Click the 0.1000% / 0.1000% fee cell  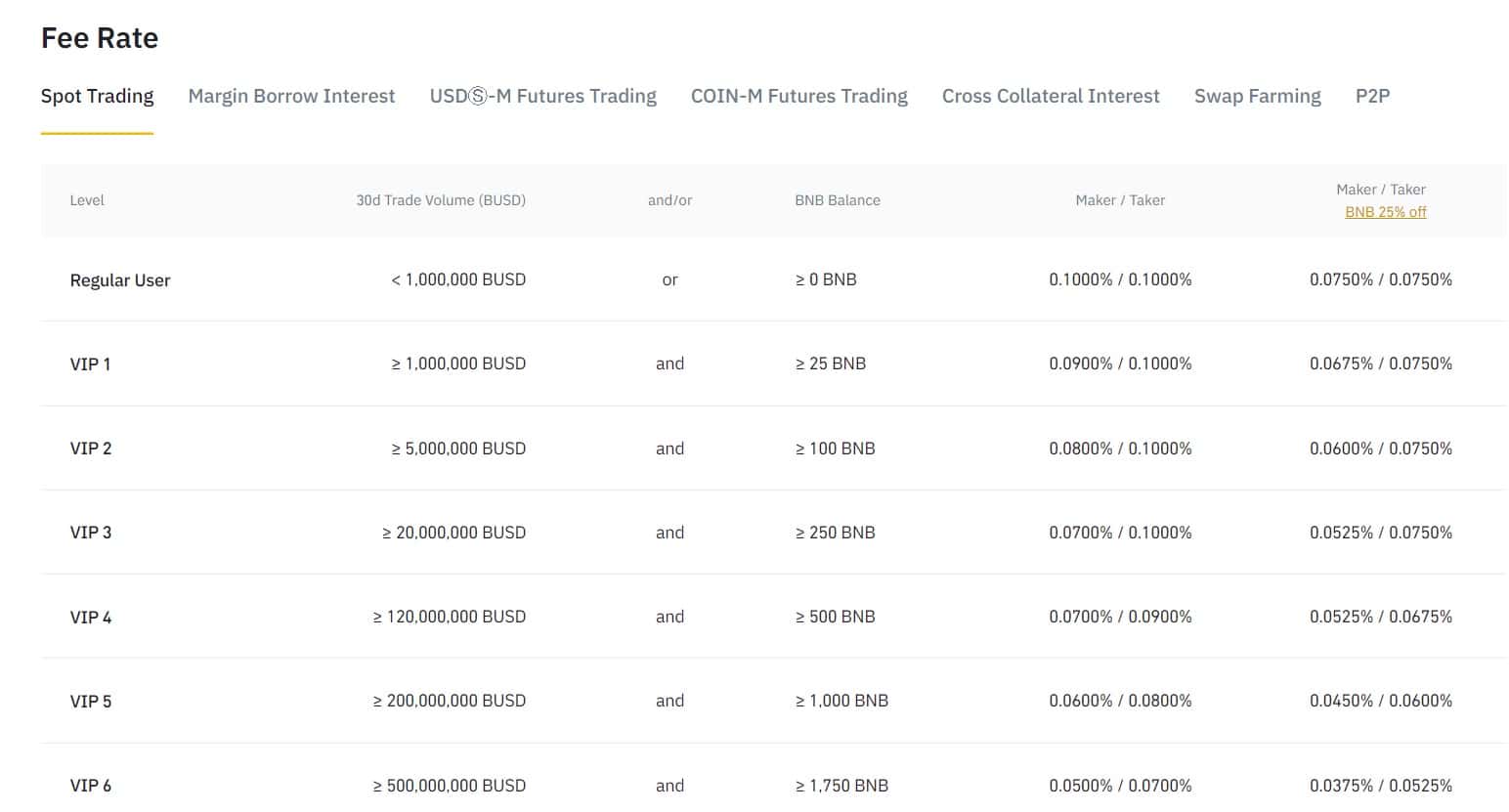[1120, 279]
